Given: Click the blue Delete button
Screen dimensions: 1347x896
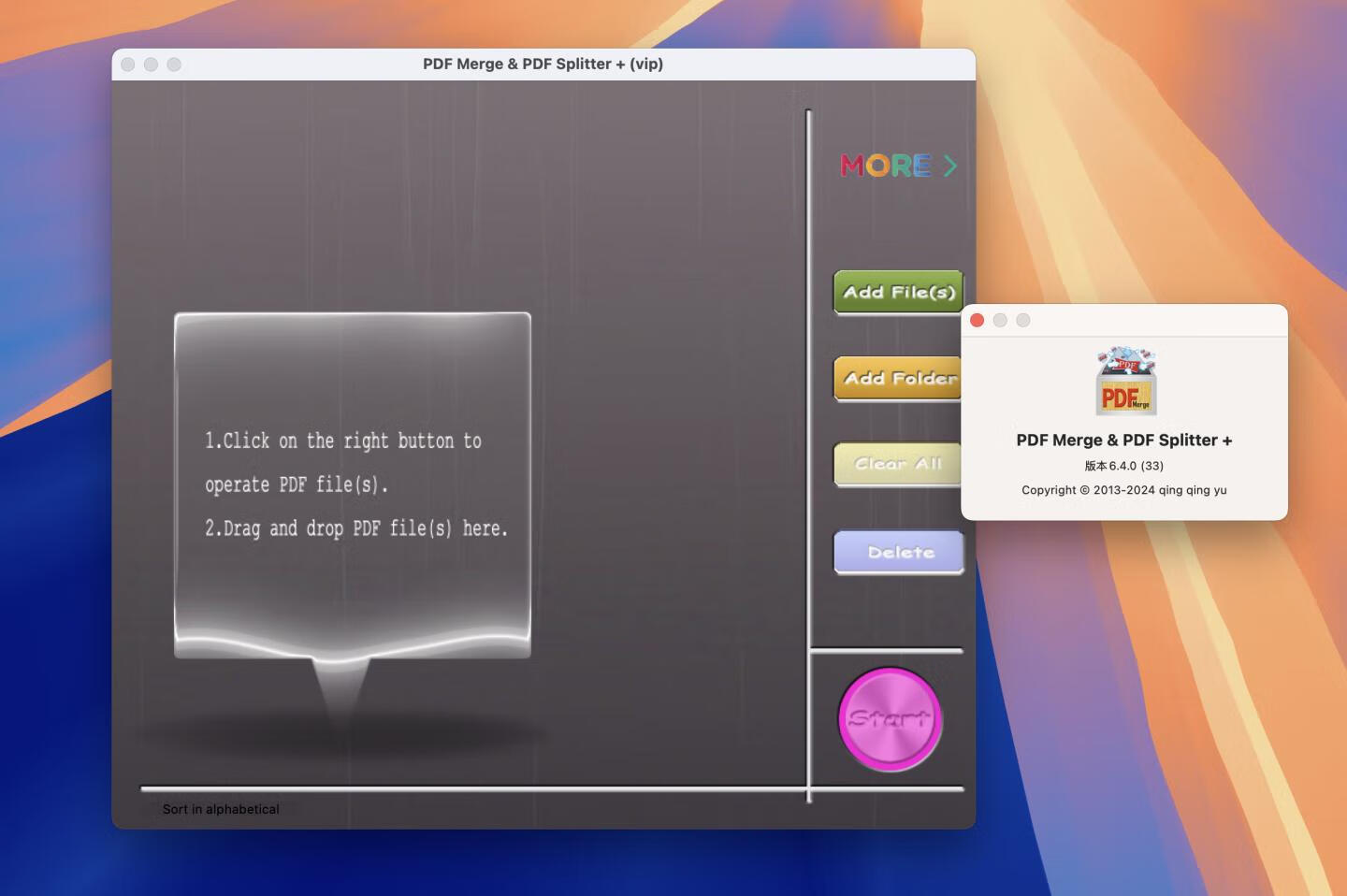Looking at the screenshot, I should point(899,553).
